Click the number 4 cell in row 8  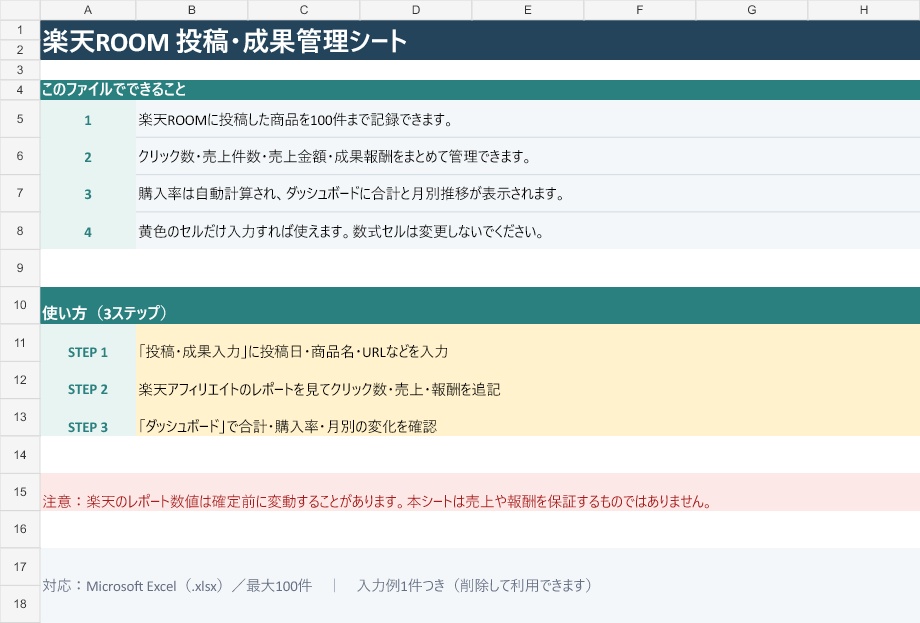[x=88, y=231]
